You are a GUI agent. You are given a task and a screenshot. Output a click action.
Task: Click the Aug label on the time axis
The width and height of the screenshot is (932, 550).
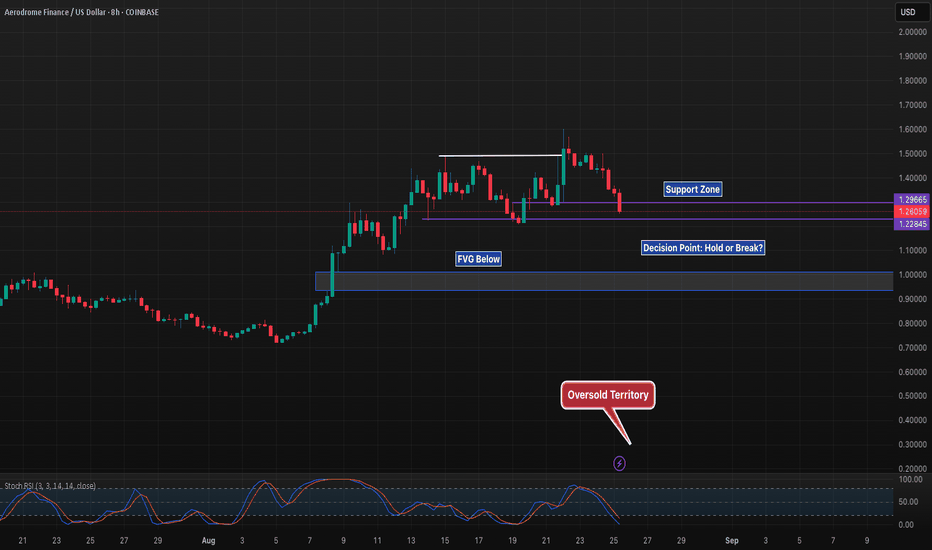(209, 539)
